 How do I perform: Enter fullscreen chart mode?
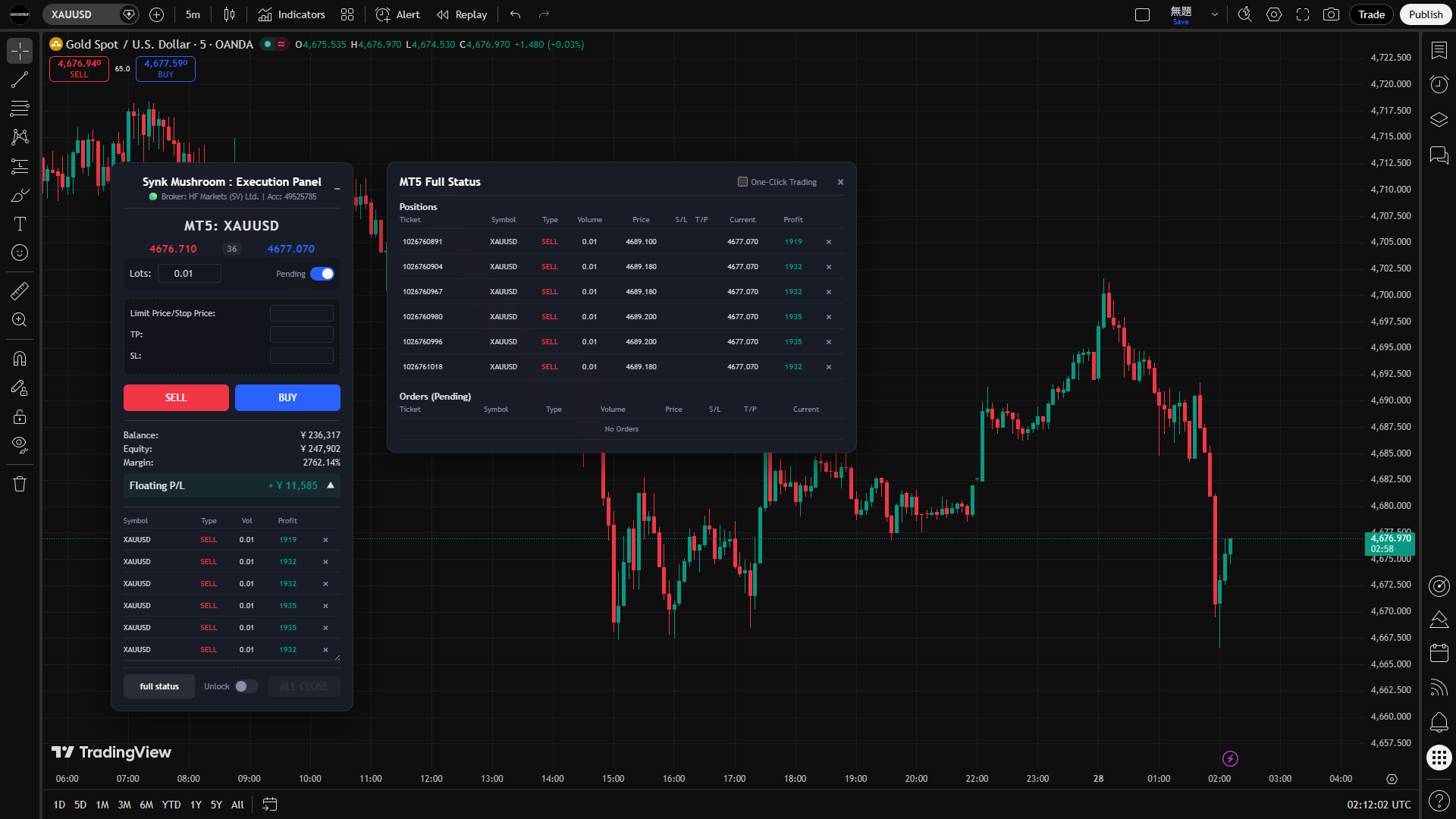[x=1303, y=14]
